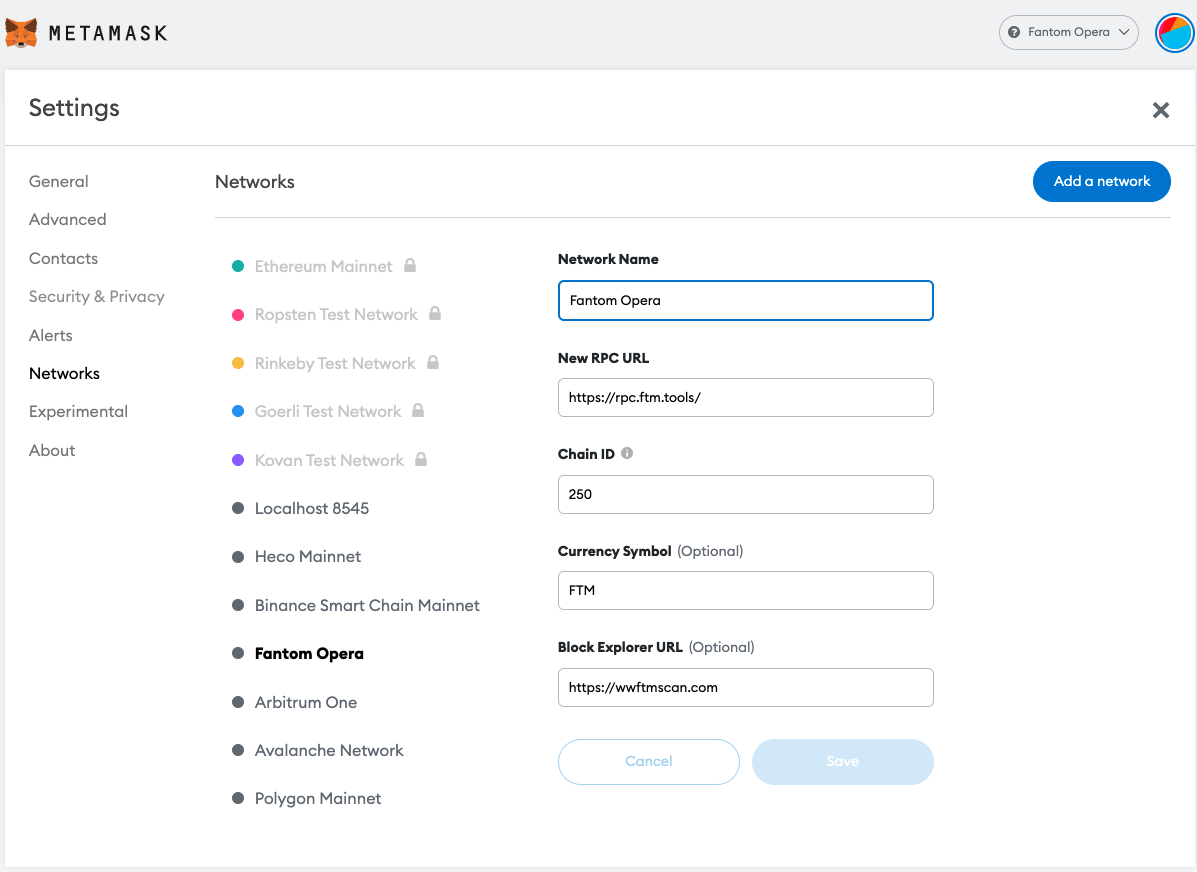Click the Currency Symbol field
This screenshot has height=872, width=1197.
(746, 590)
